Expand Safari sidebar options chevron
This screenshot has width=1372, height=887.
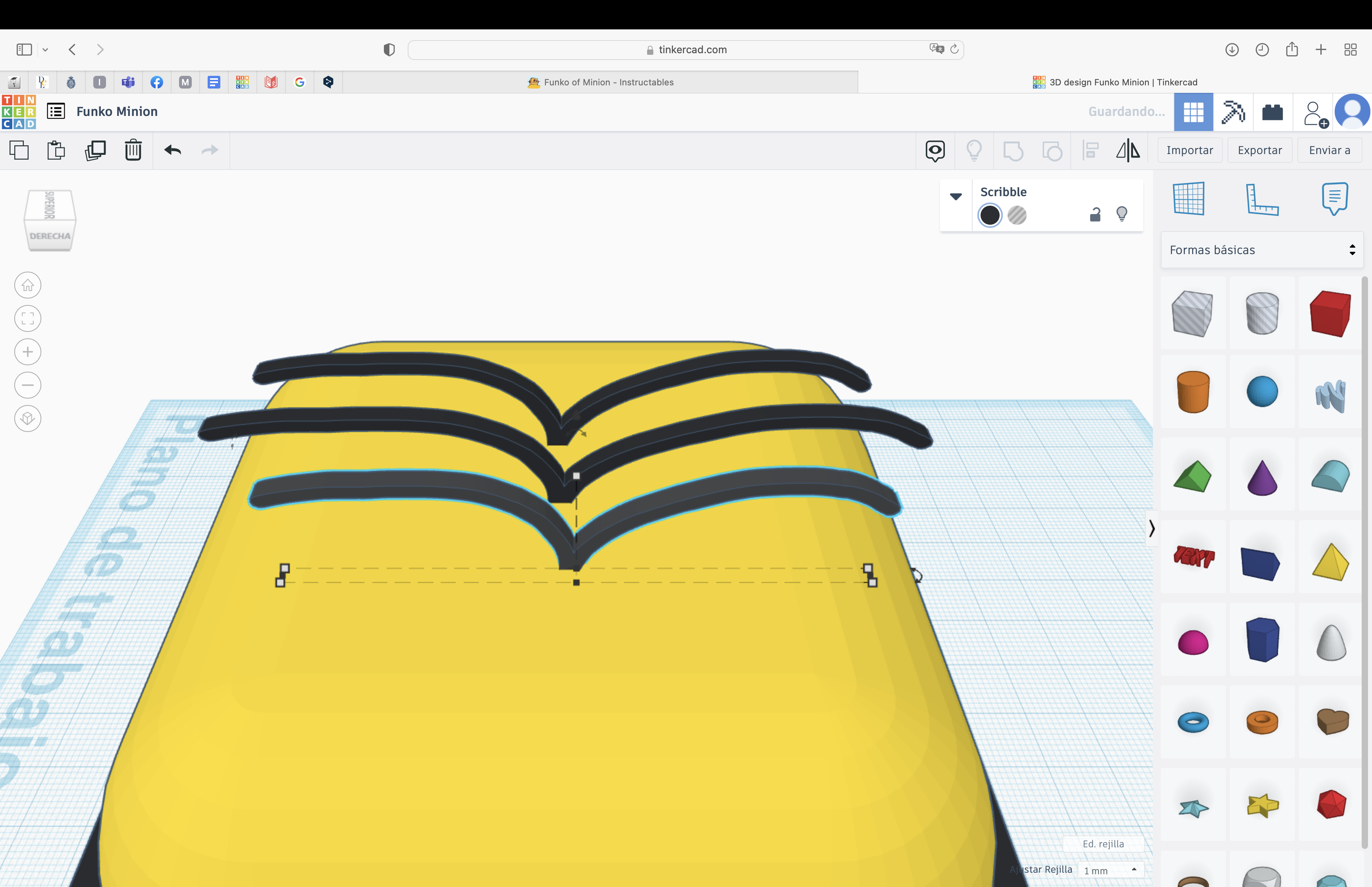(46, 50)
